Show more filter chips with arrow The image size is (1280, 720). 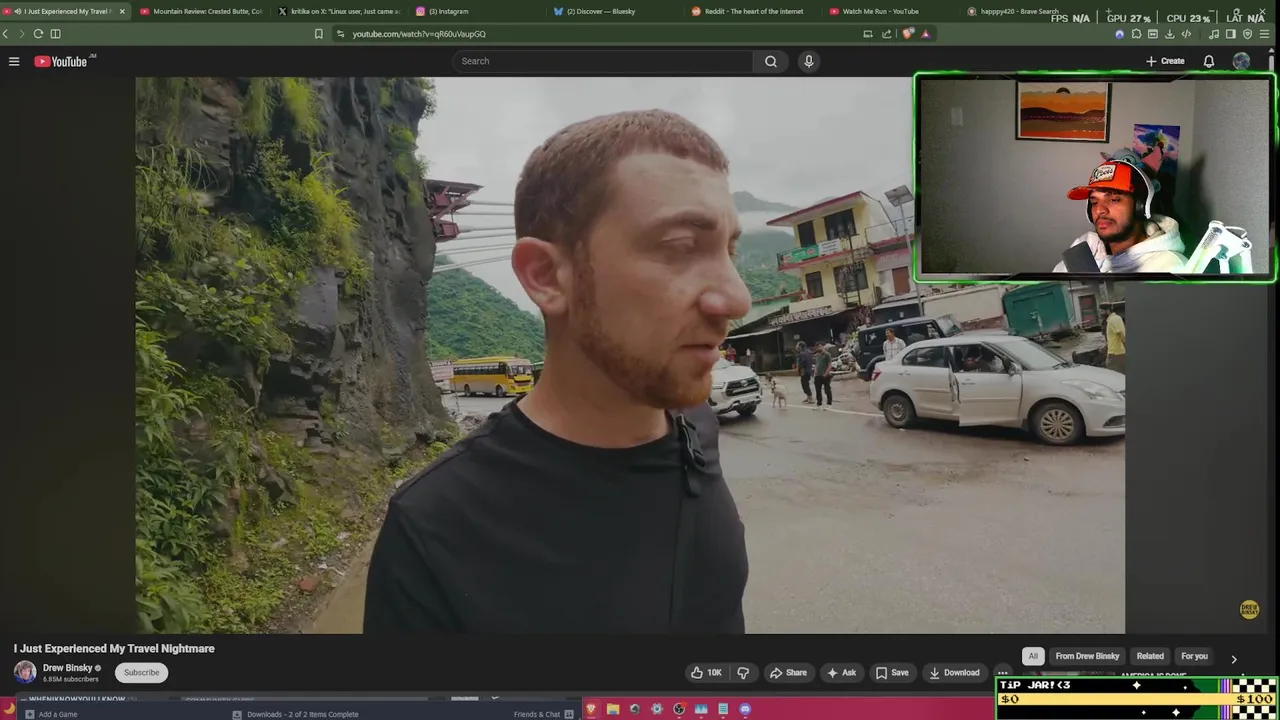coord(1233,659)
